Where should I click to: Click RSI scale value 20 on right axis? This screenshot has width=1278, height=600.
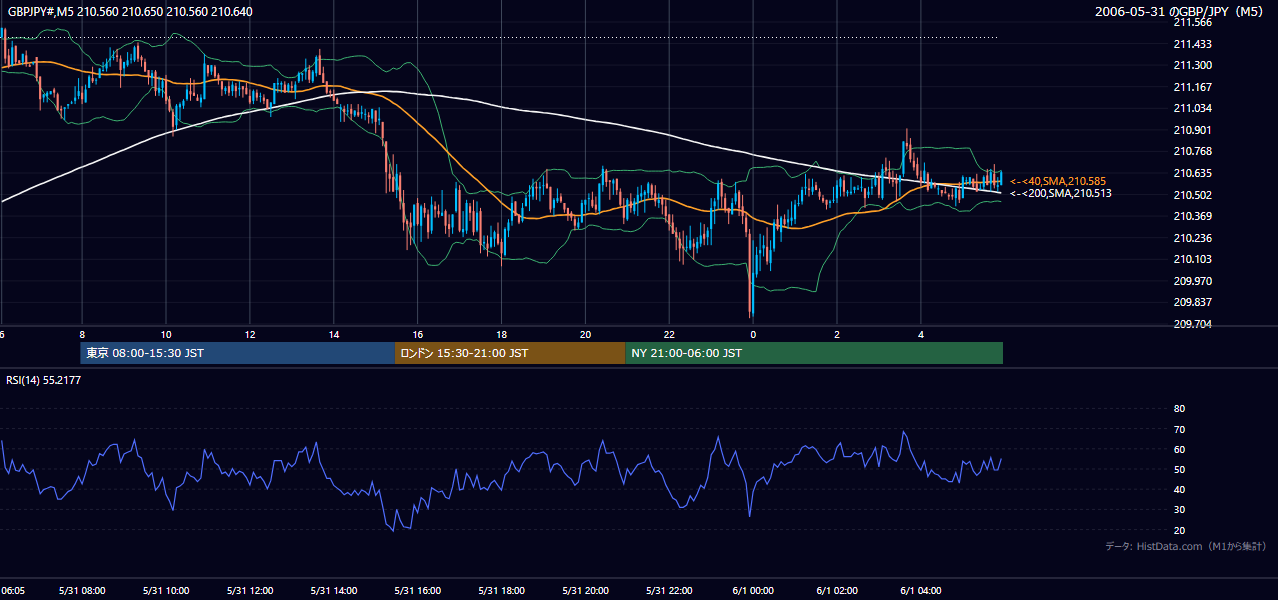[x=1179, y=530]
